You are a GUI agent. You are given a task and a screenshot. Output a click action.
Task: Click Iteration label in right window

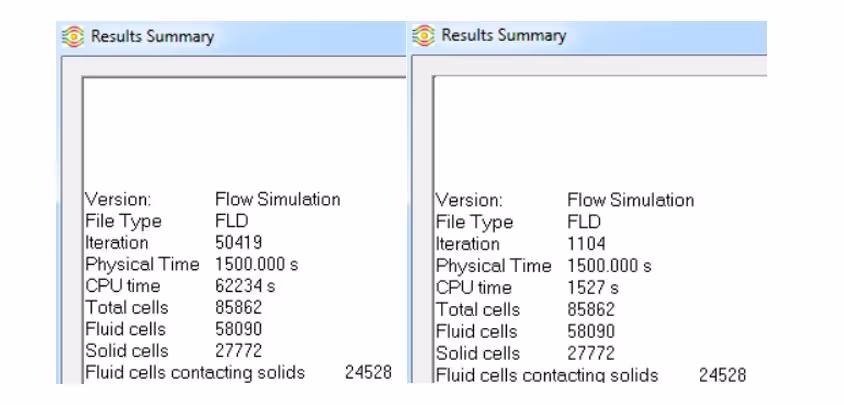click(468, 244)
